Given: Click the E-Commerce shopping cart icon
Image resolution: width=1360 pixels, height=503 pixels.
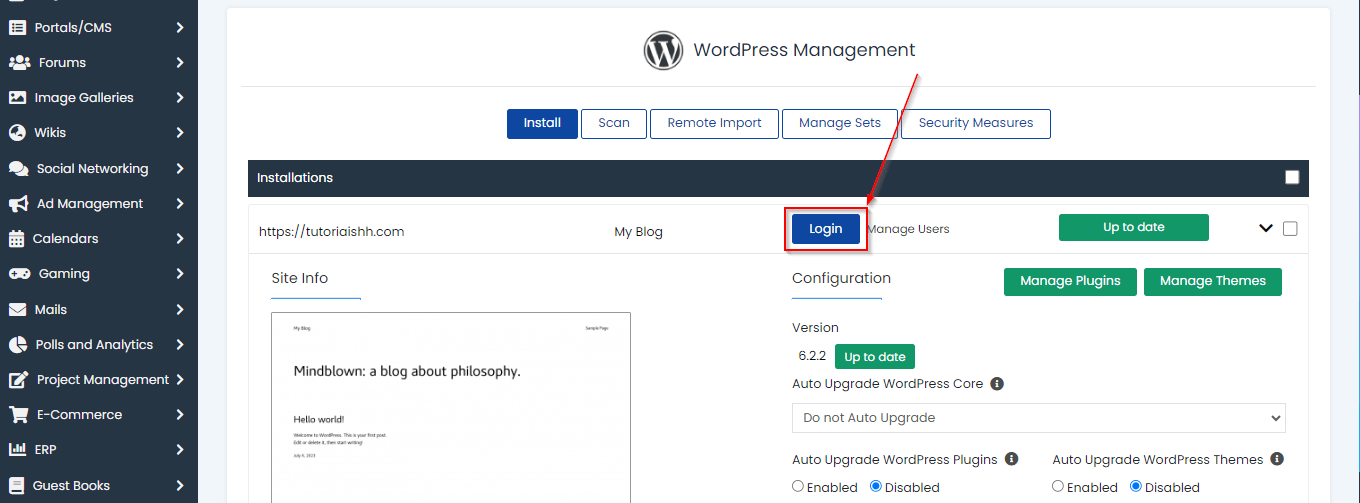Looking at the screenshot, I should coord(18,415).
